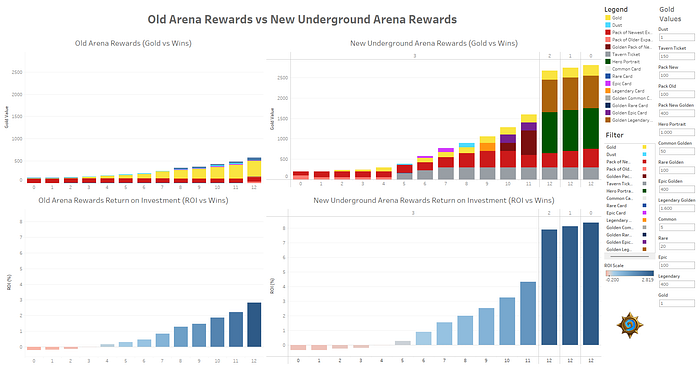Click dark red Golden Pack segment of 11-wins bar
This screenshot has height=368, width=700.
click(x=528, y=143)
